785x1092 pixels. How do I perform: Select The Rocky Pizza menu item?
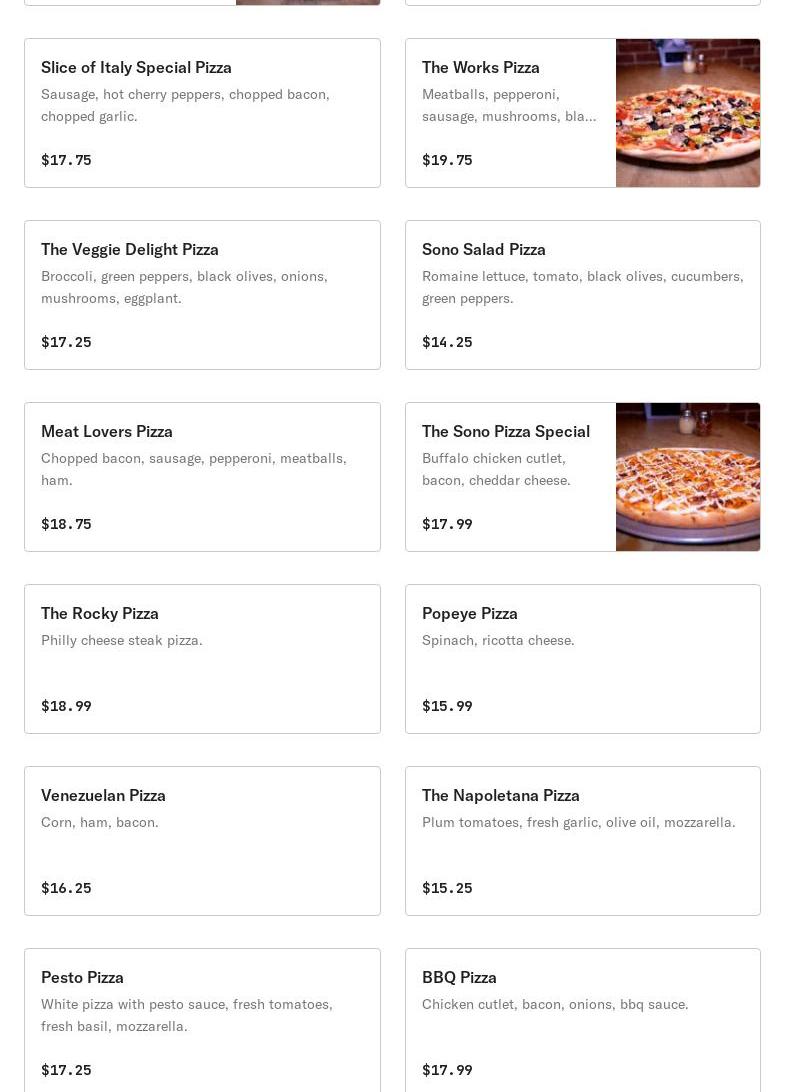coord(202,659)
